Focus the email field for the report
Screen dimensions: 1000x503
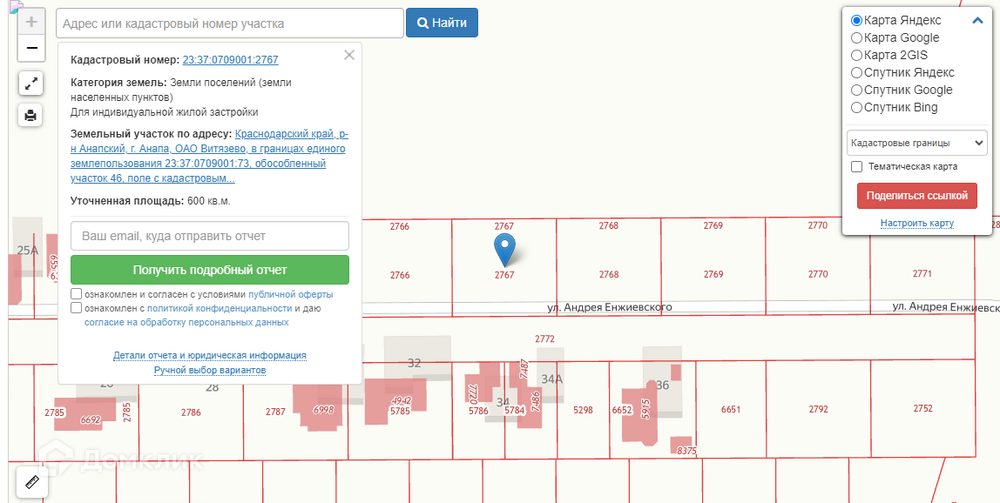(x=210, y=236)
